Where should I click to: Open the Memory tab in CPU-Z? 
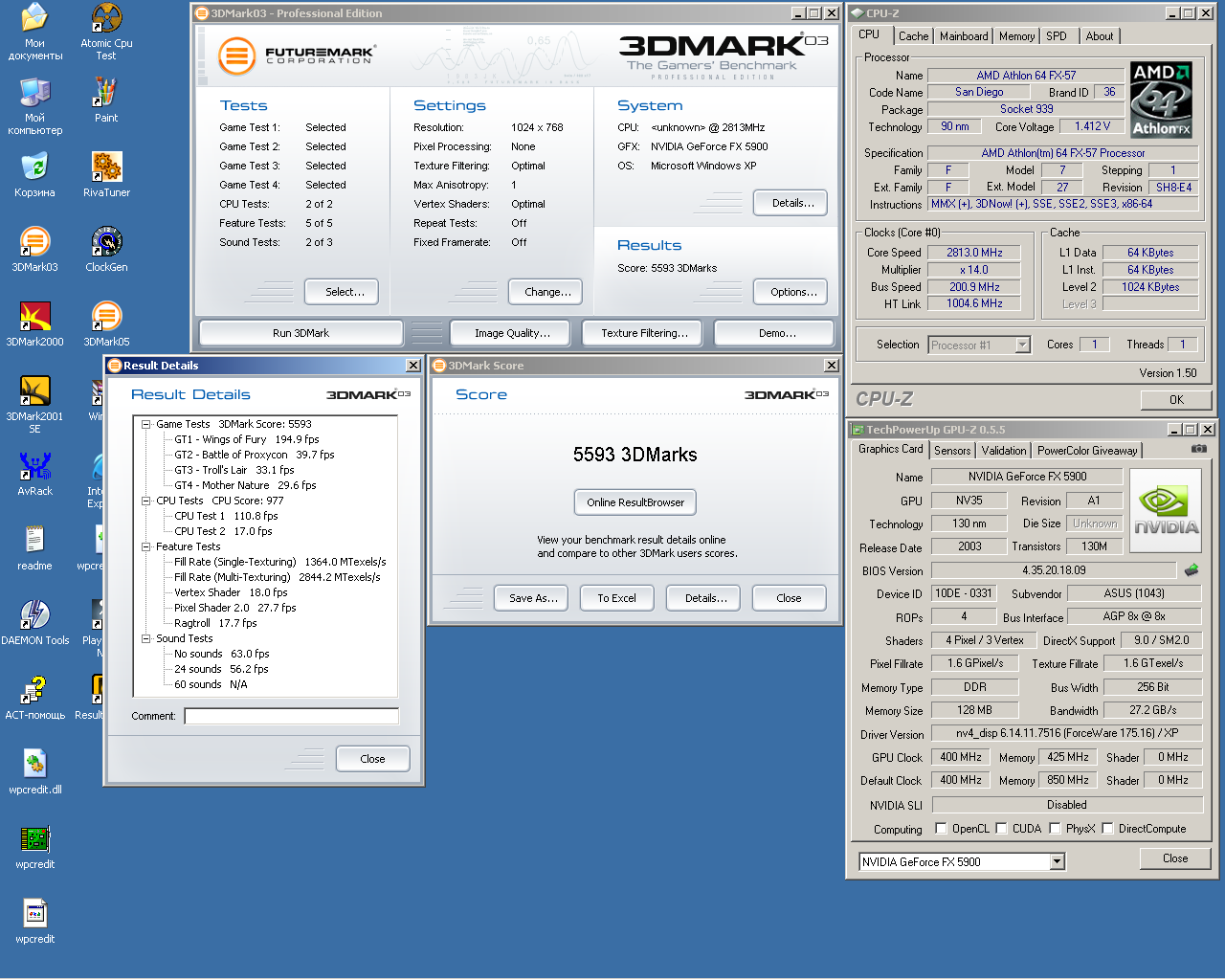tap(1016, 36)
